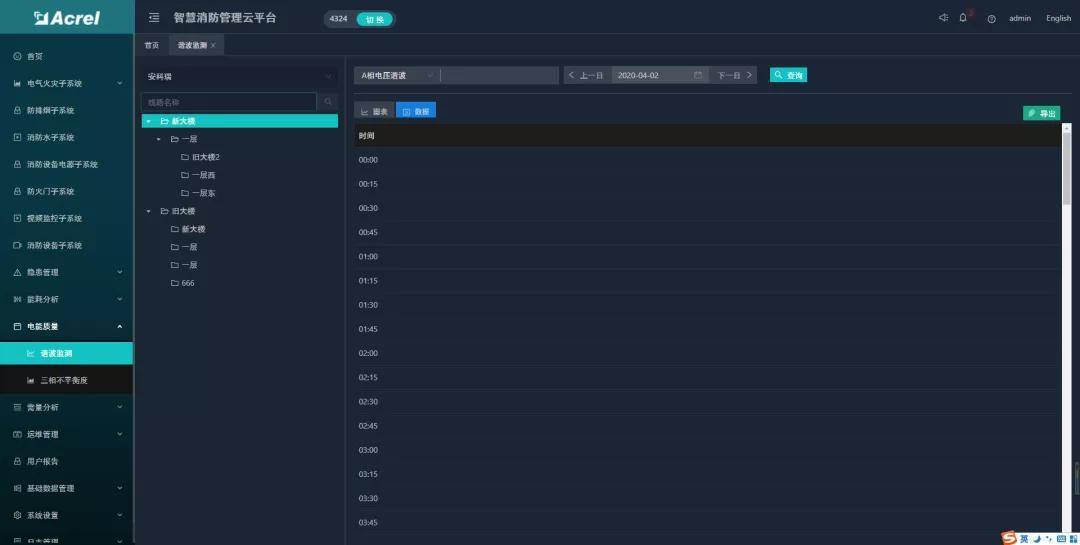Click the help question mark icon
This screenshot has height=545, width=1080.
(x=991, y=19)
